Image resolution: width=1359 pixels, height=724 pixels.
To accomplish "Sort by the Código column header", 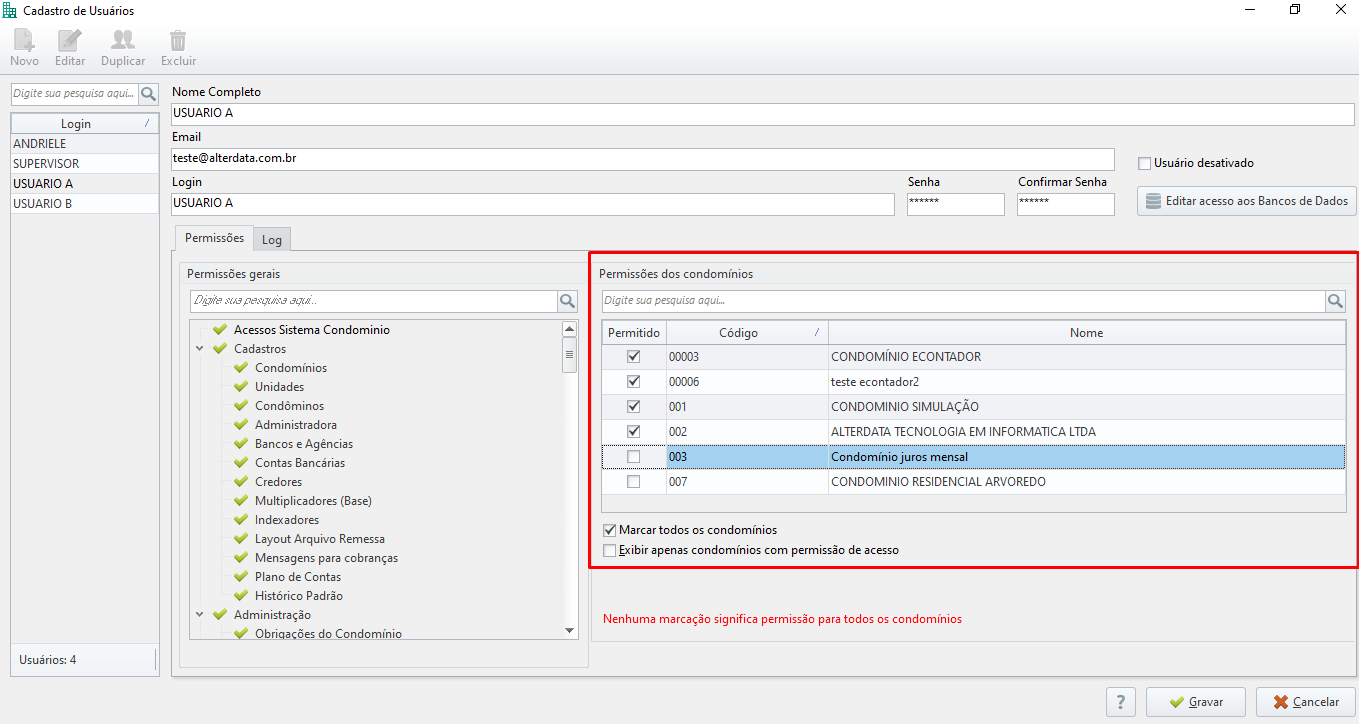I will (x=747, y=333).
